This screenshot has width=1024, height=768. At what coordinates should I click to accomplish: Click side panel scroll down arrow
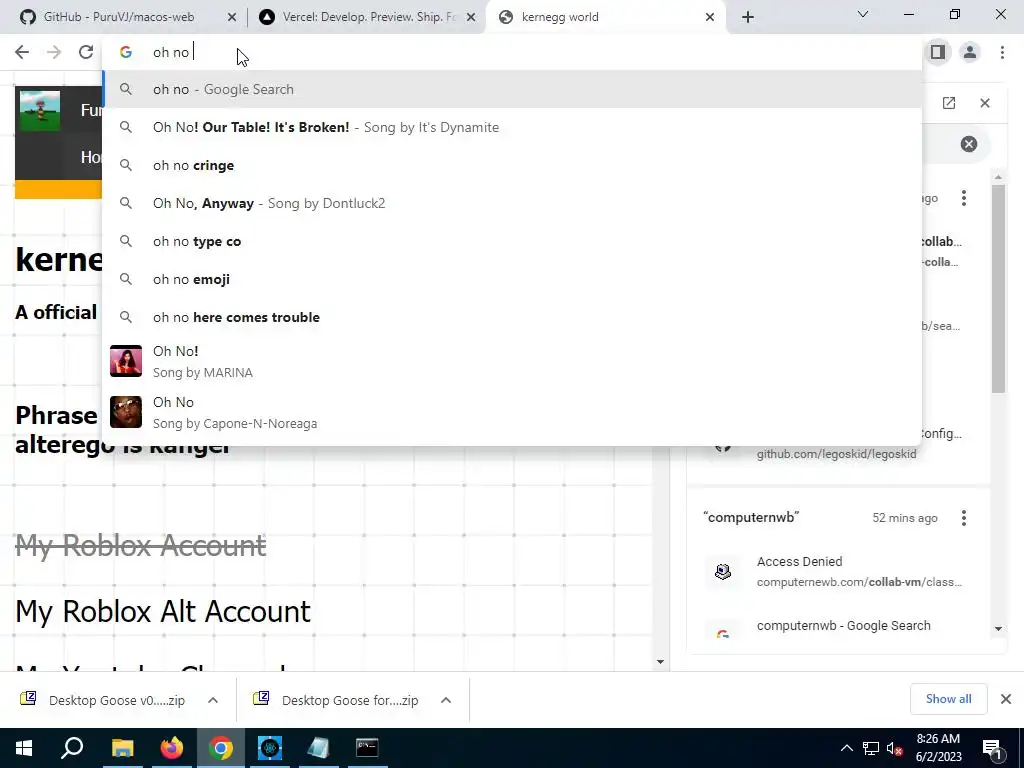tap(998, 629)
